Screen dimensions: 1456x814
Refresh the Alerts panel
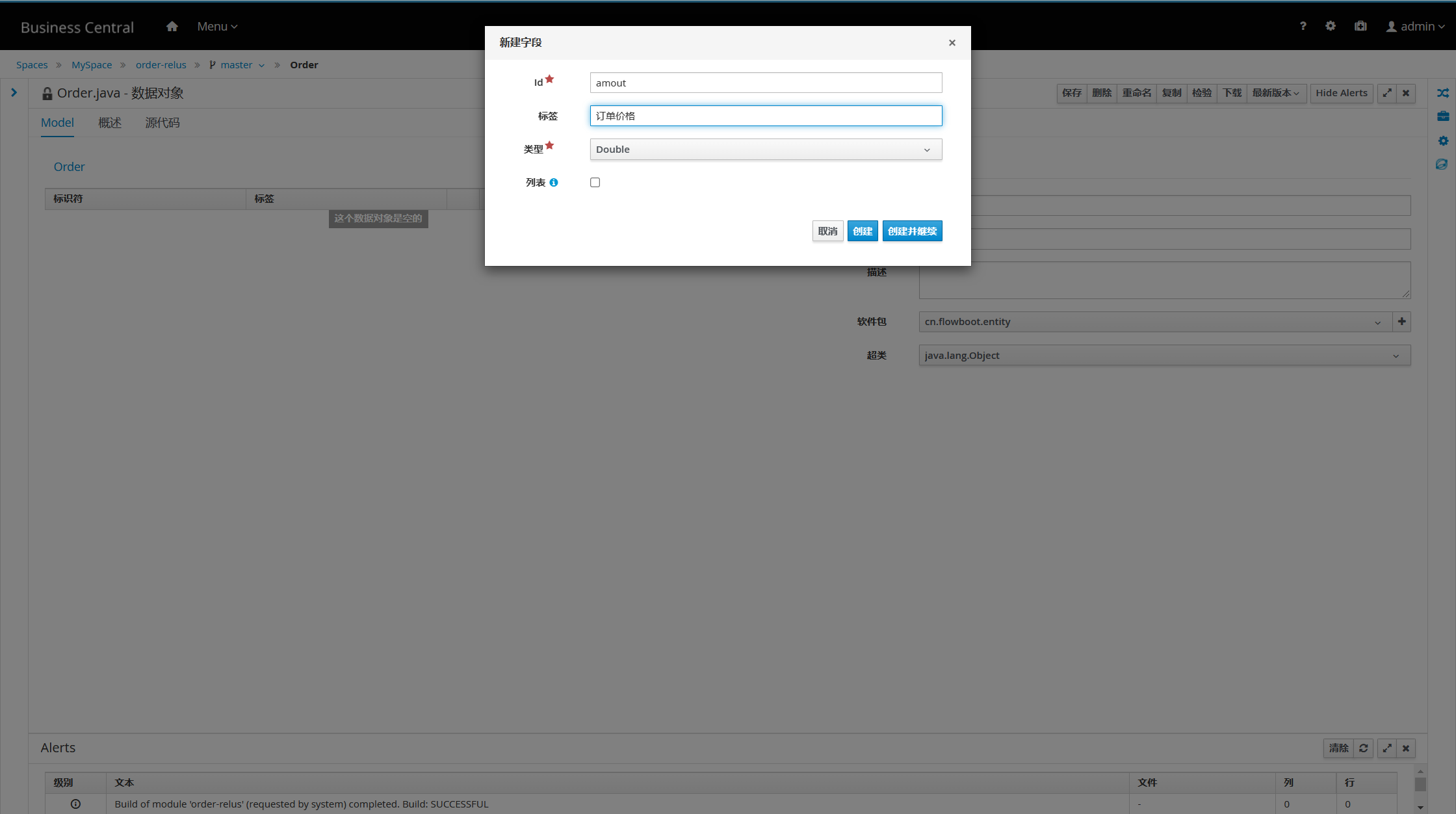click(1364, 748)
